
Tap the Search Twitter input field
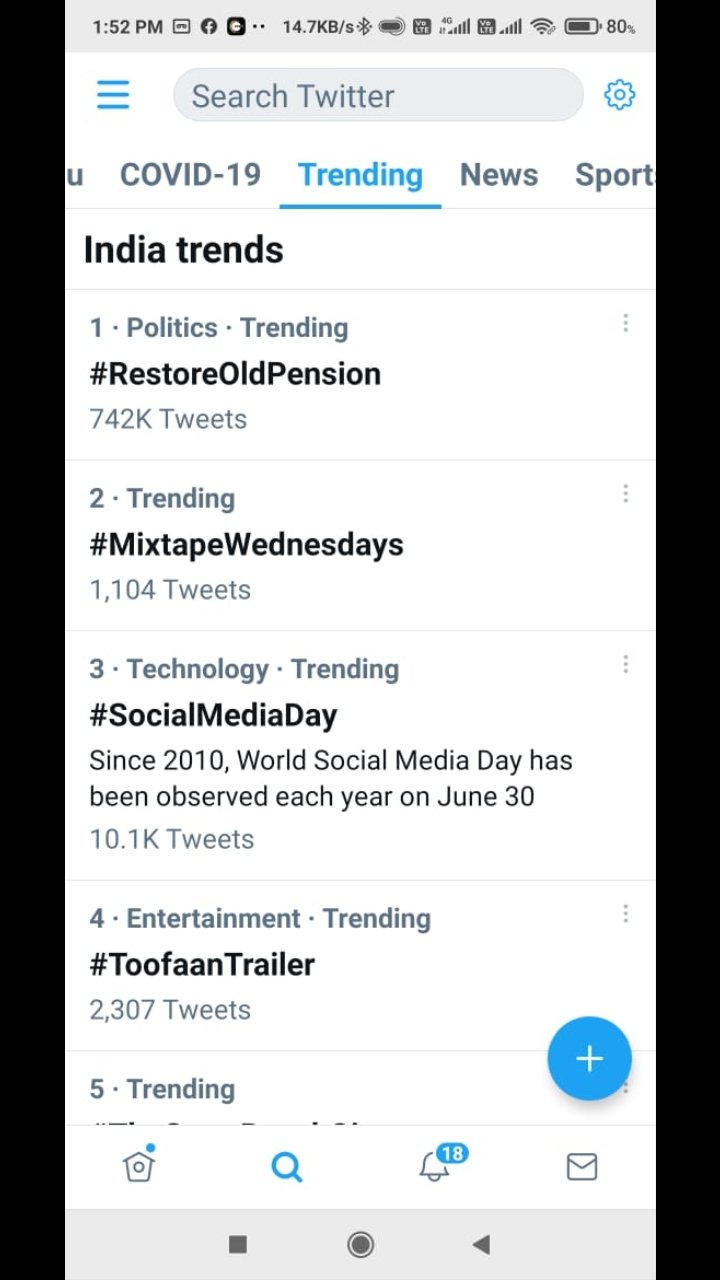pyautogui.click(x=377, y=96)
